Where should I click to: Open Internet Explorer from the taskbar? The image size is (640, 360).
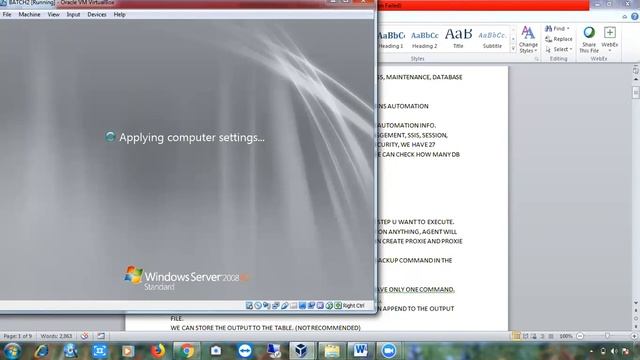click(x=41, y=351)
